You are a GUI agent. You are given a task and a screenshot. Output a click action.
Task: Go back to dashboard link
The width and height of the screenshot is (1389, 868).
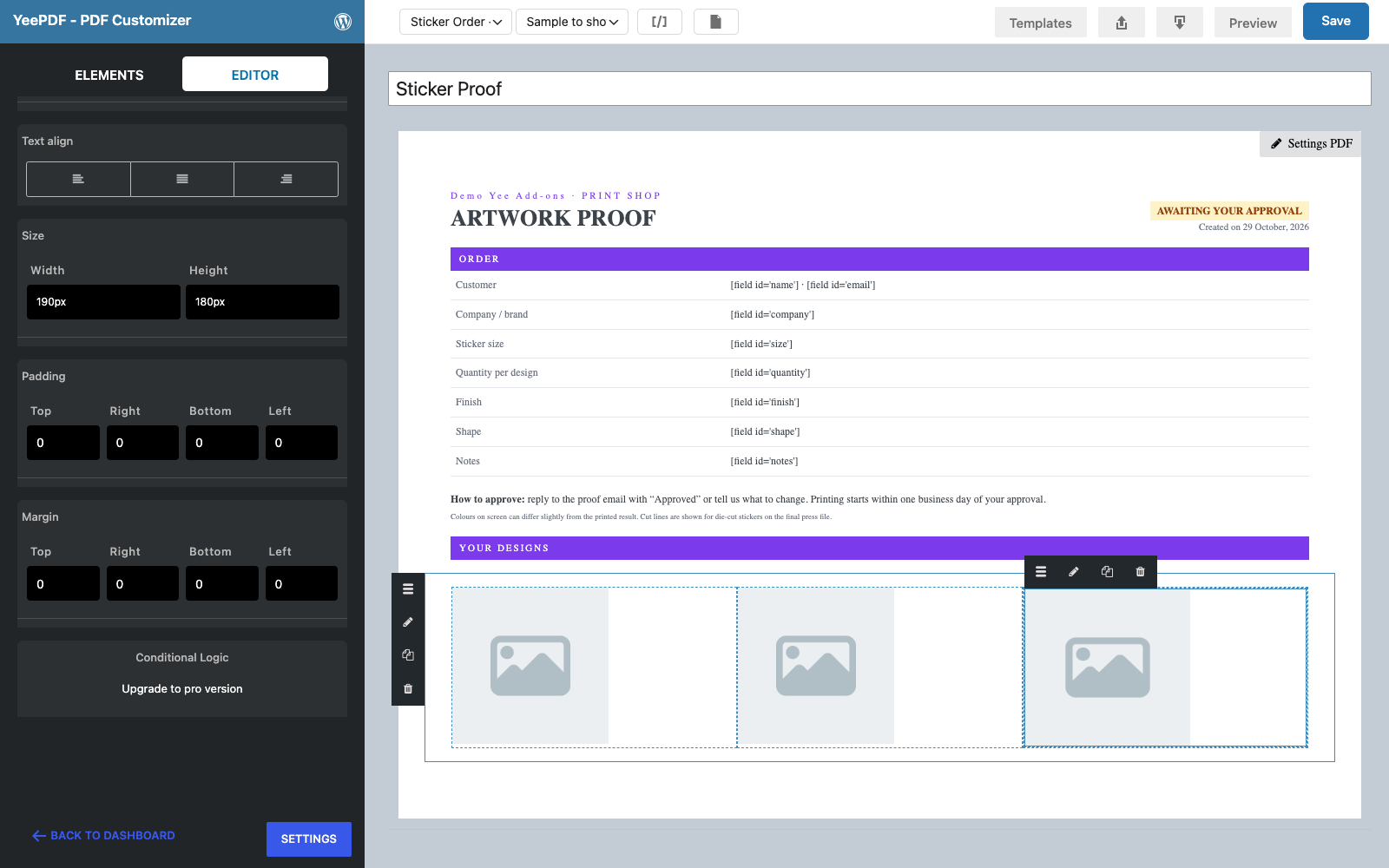point(104,836)
